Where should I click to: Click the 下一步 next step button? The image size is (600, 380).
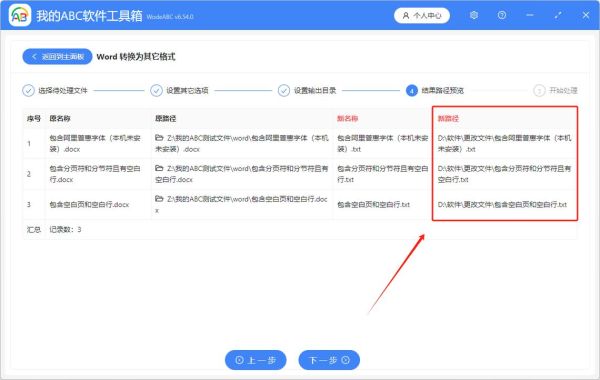[329, 360]
